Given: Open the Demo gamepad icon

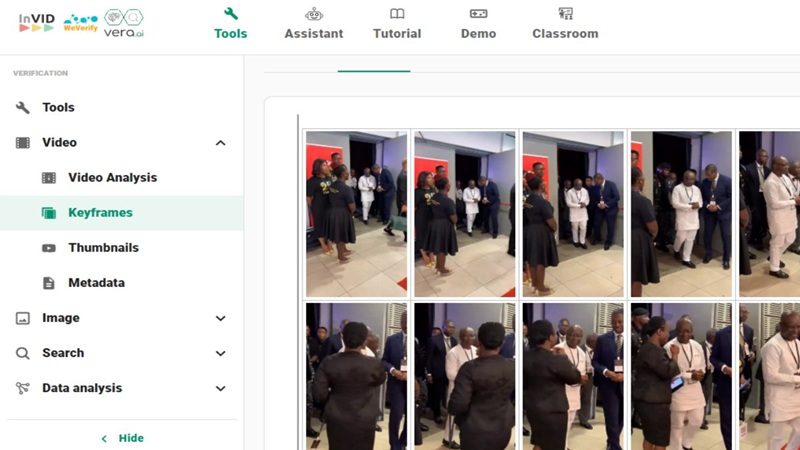Looking at the screenshot, I should (x=478, y=14).
